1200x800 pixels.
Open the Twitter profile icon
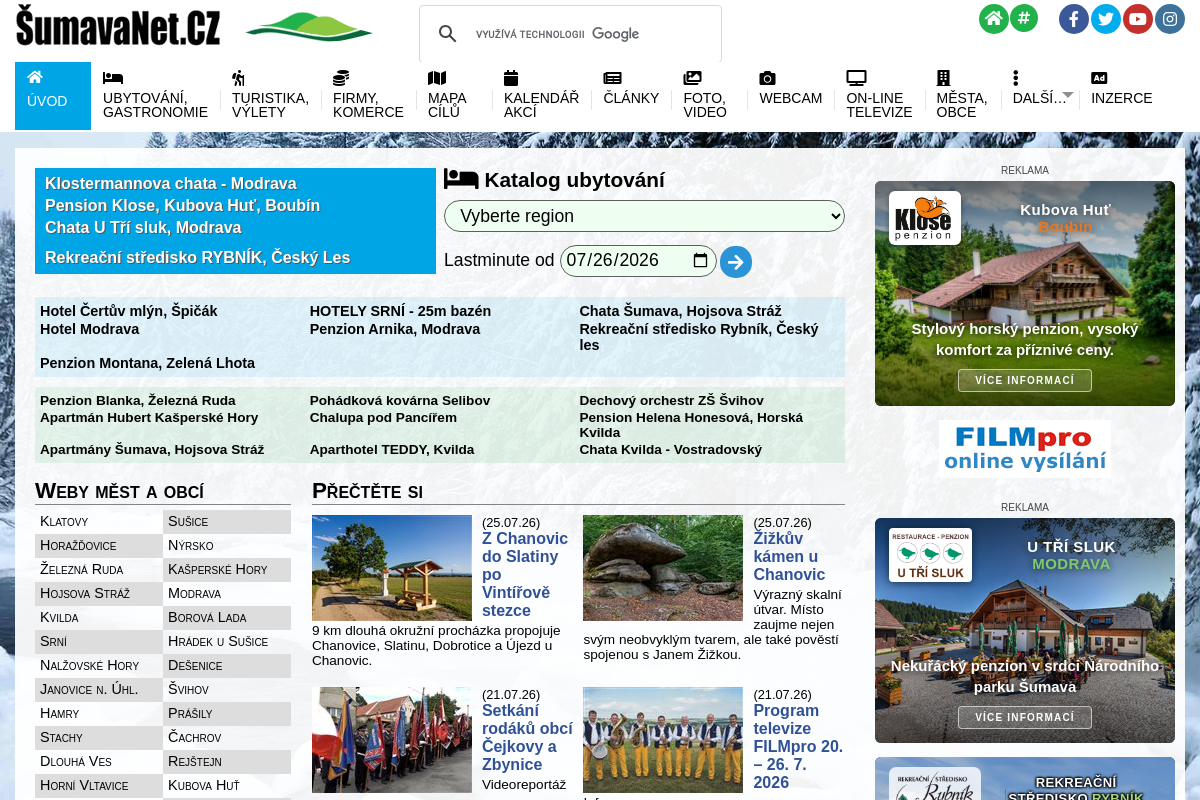[1106, 19]
